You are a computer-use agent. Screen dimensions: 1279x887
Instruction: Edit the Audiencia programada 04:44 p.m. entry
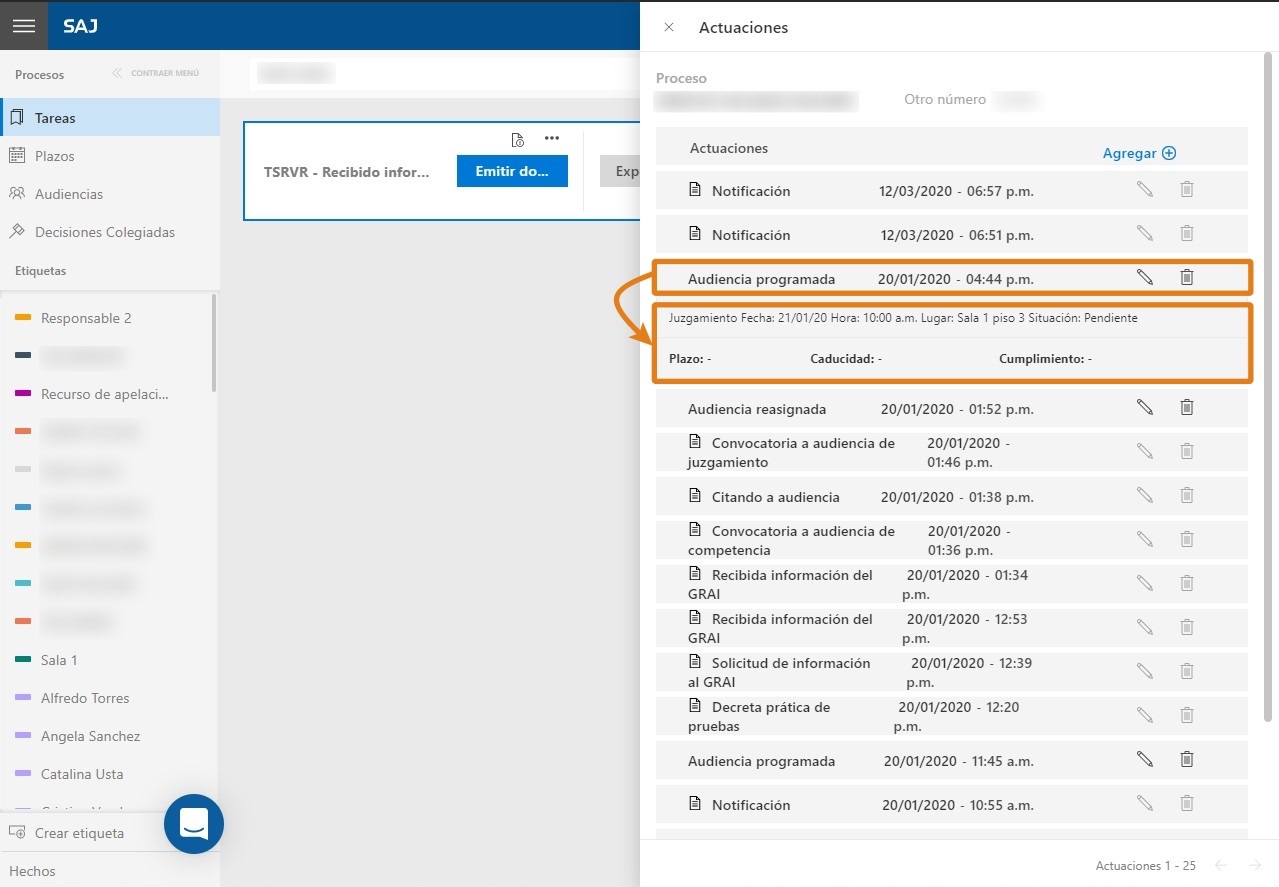(1145, 277)
